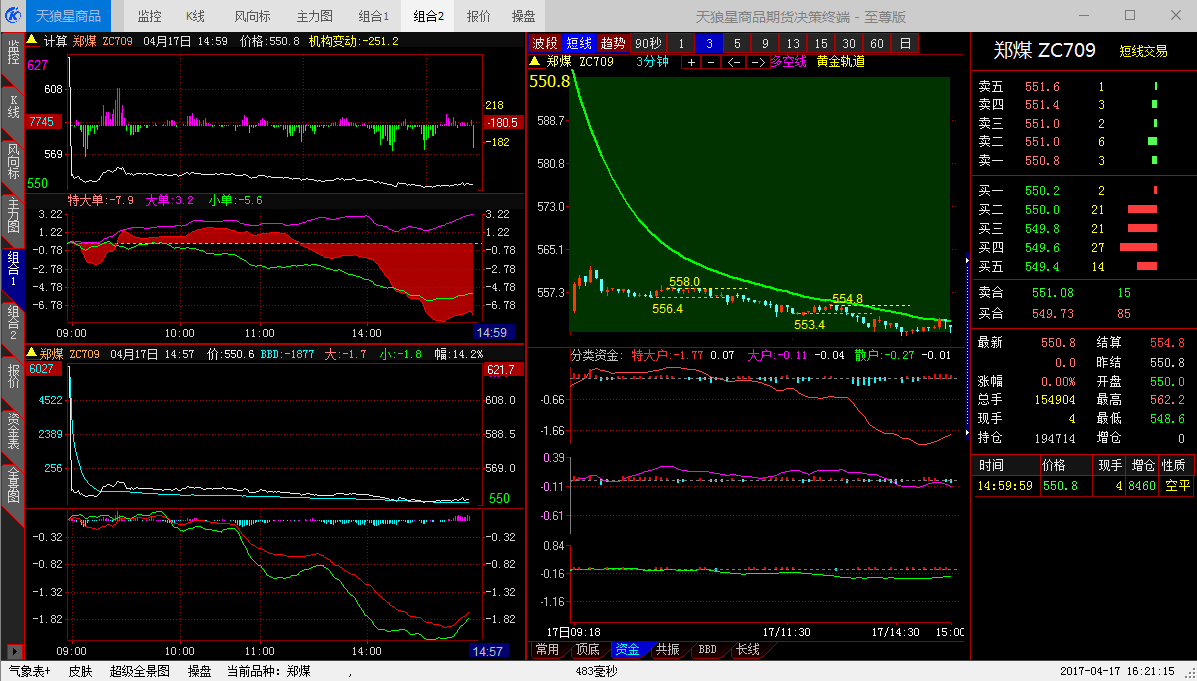
Task: Click the 14:59 time marker on chart
Action: click(492, 332)
